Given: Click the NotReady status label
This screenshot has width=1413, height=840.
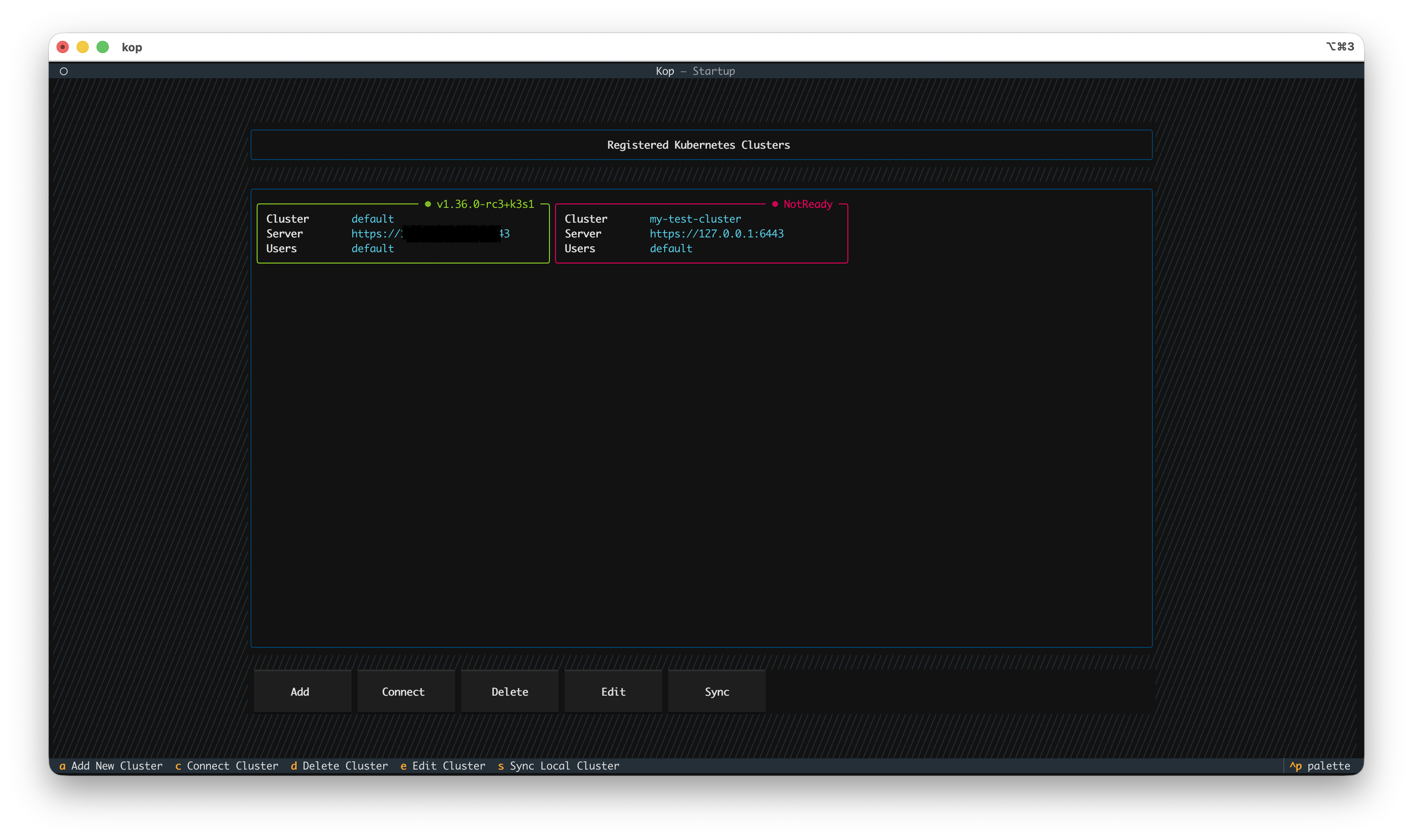Looking at the screenshot, I should pyautogui.click(x=808, y=204).
